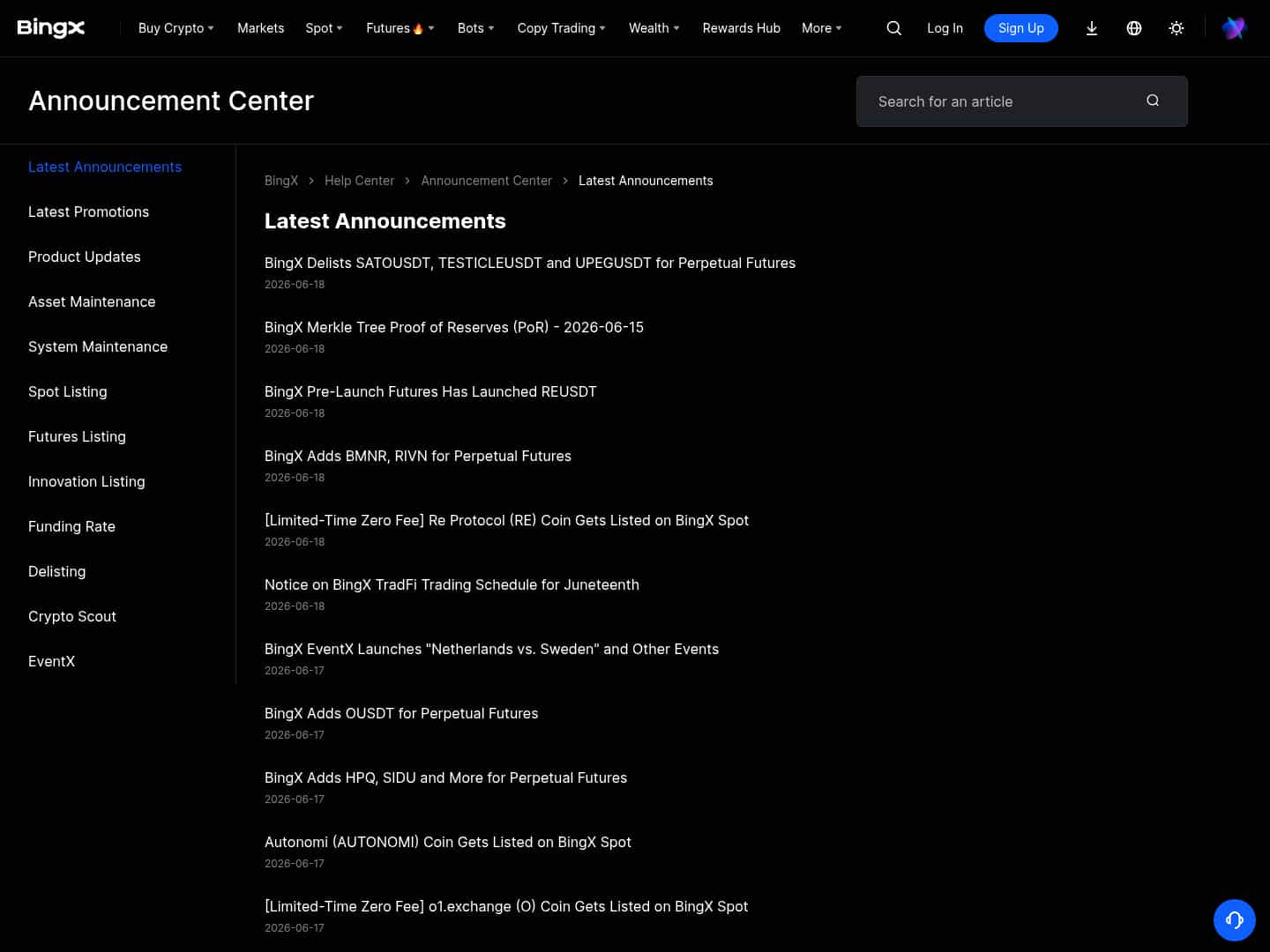
Task: Open BingX Adds HPQ, SIDU article
Action: point(445,777)
